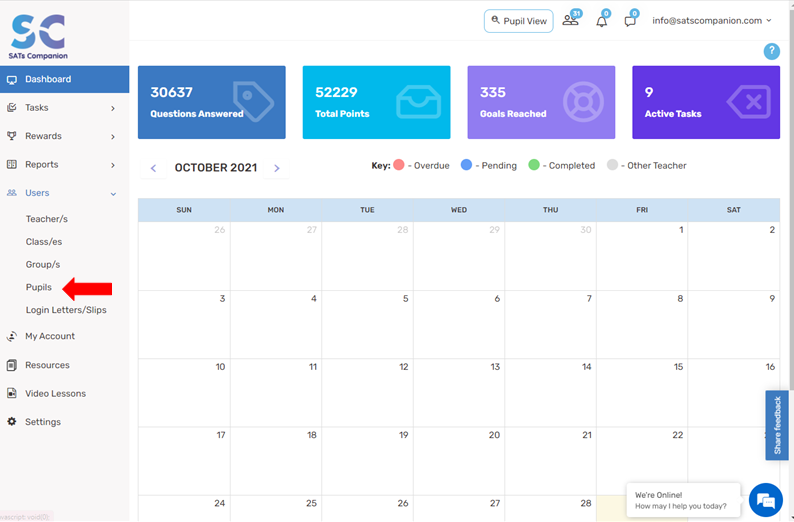Open the messages chat bubble icon

pos(630,21)
